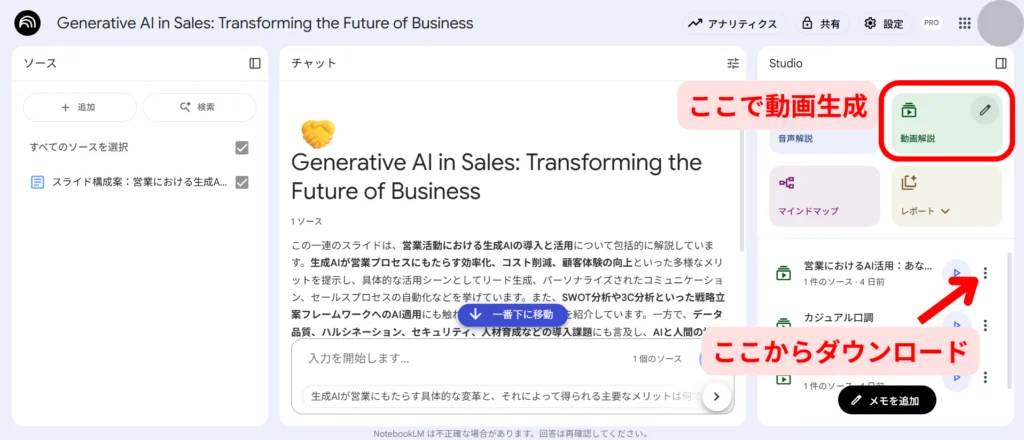Click the pencil edit icon on 動画解説
The width and height of the screenshot is (1024, 440).
click(985, 110)
